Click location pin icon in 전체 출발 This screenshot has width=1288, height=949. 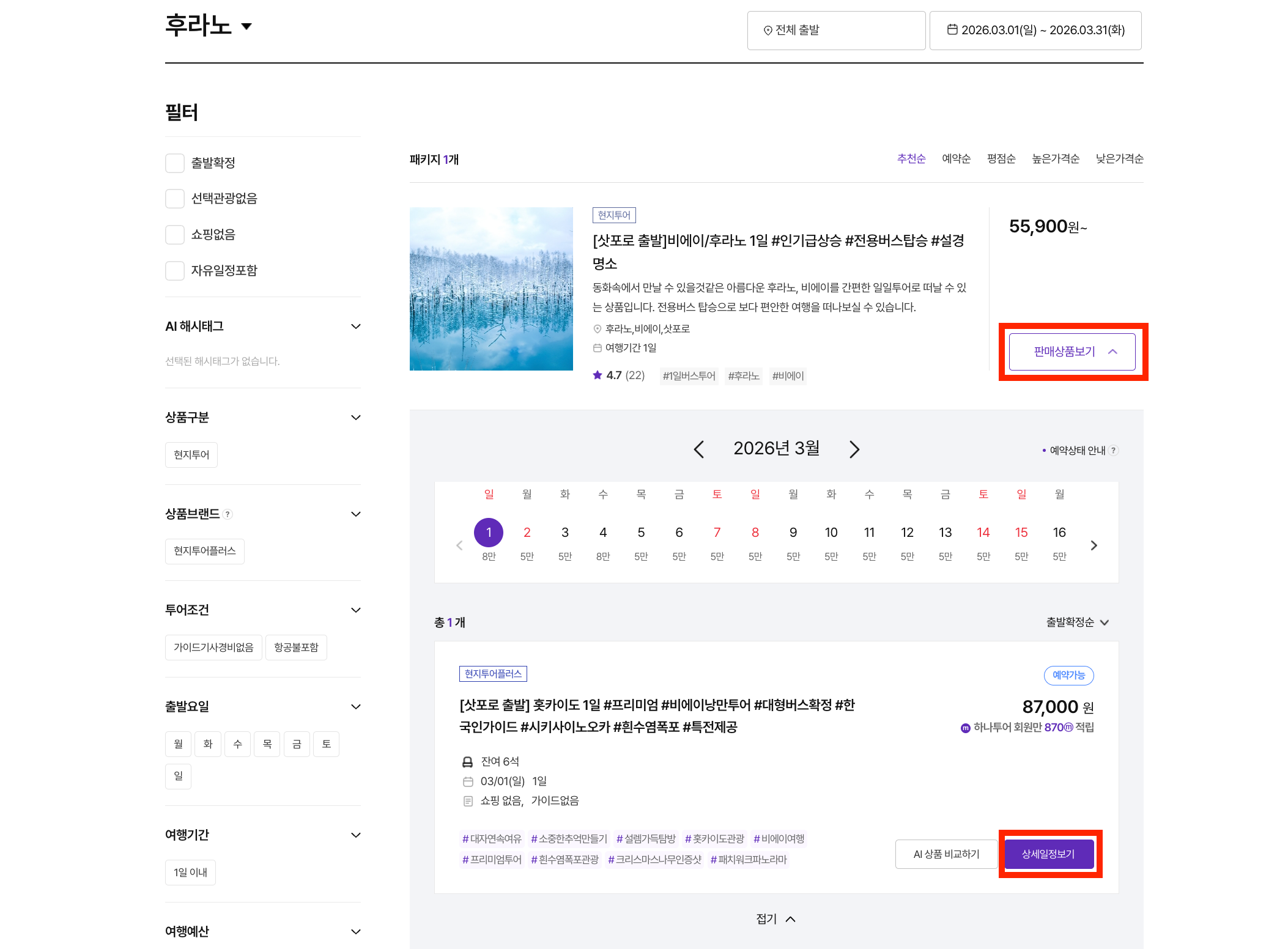768,31
